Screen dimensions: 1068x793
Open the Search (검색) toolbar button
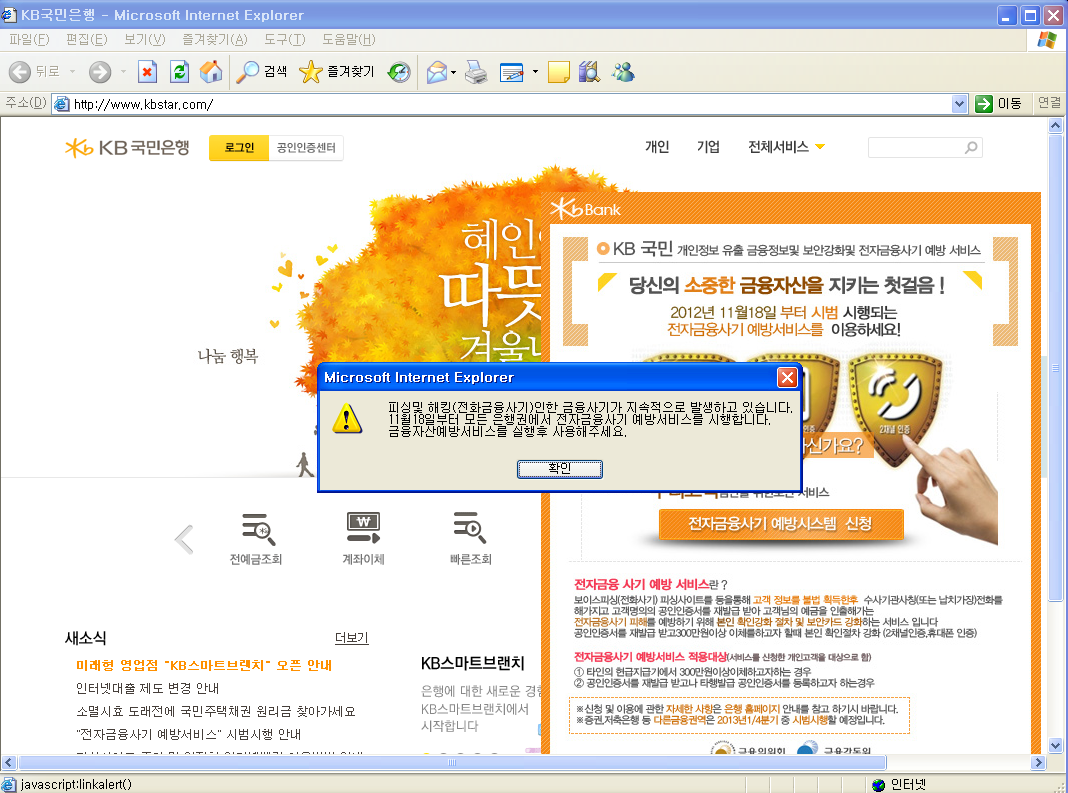(262, 72)
